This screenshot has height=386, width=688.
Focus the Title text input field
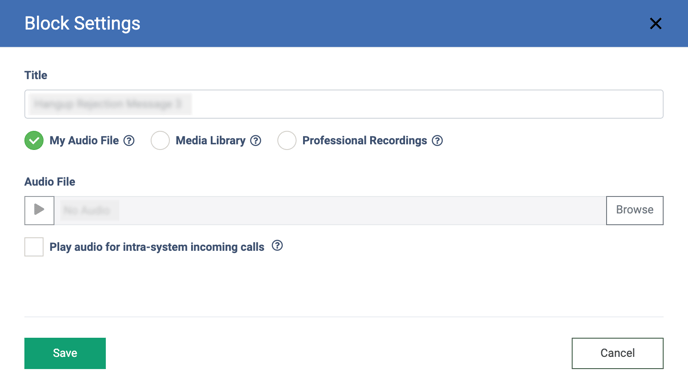pyautogui.click(x=344, y=104)
